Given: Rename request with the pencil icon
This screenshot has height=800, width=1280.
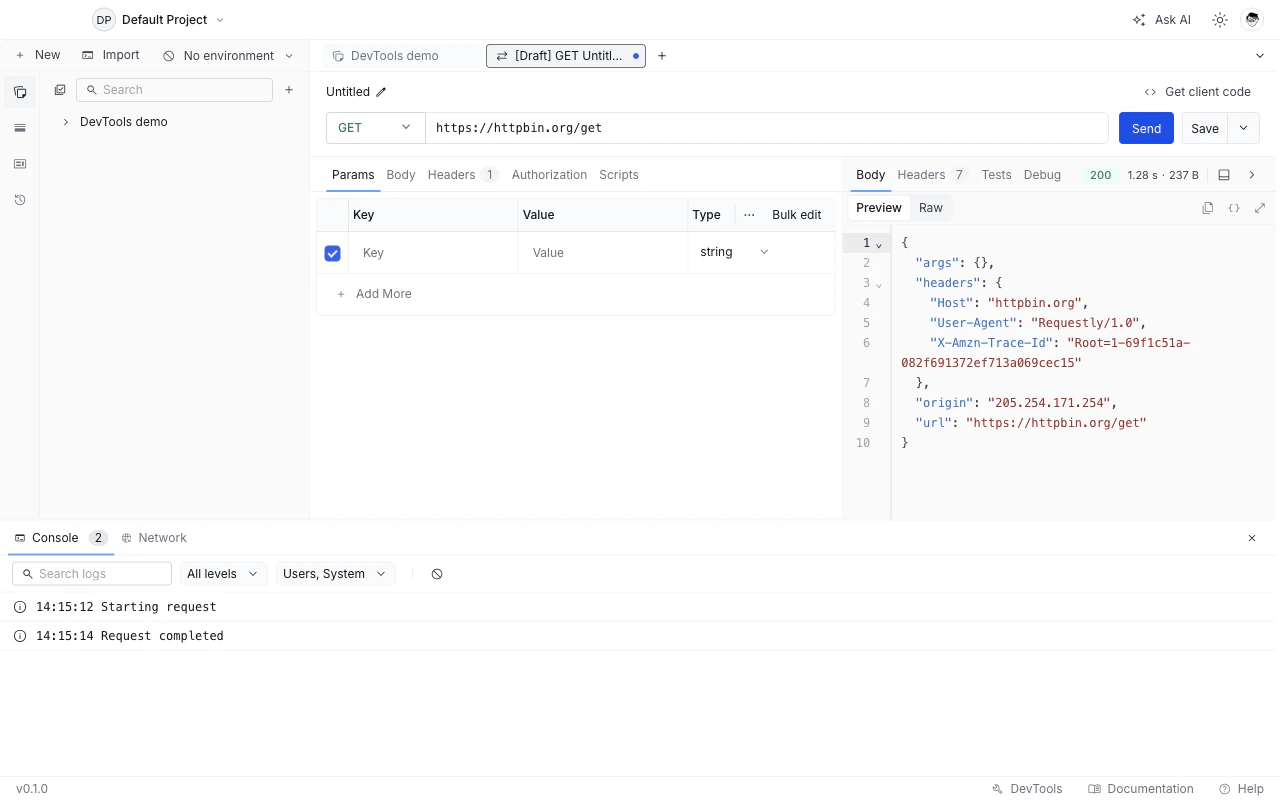Looking at the screenshot, I should [x=381, y=92].
